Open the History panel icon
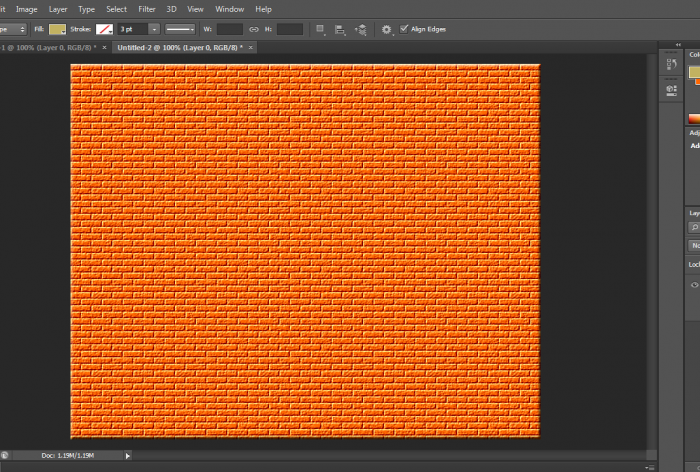The width and height of the screenshot is (700, 472). pos(672,66)
